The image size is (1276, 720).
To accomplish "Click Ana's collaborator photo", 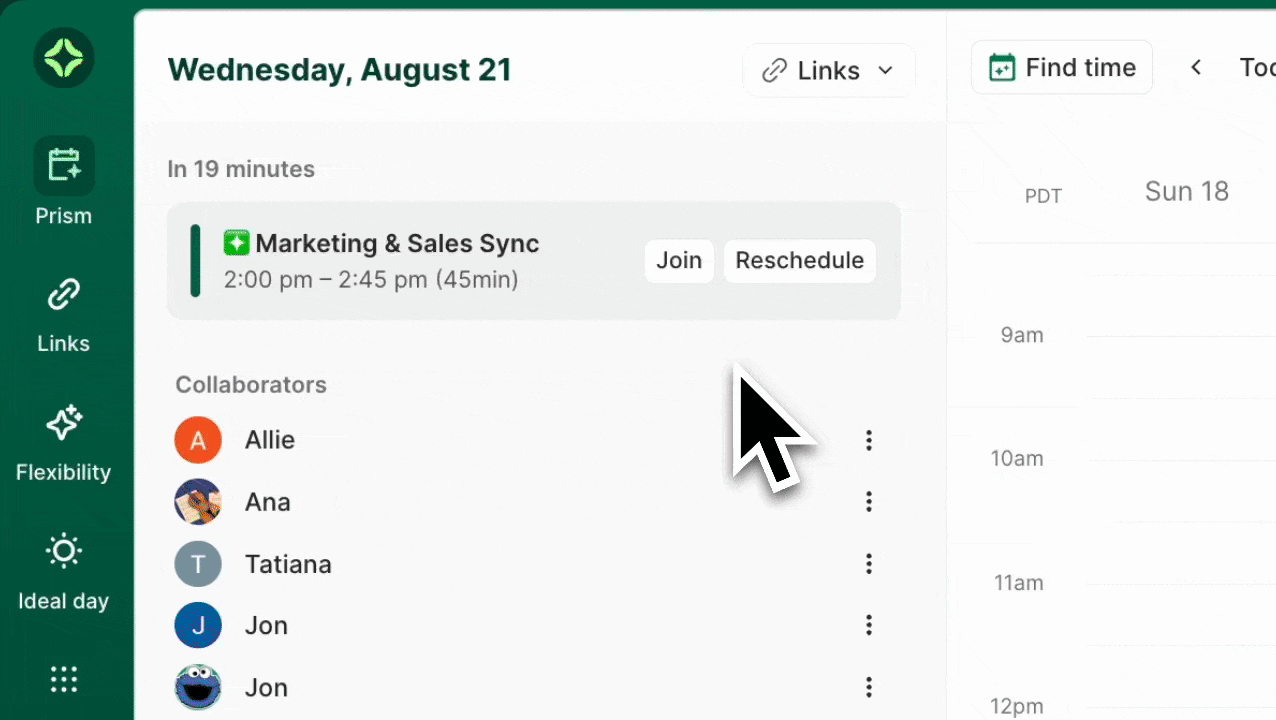I will [198, 502].
